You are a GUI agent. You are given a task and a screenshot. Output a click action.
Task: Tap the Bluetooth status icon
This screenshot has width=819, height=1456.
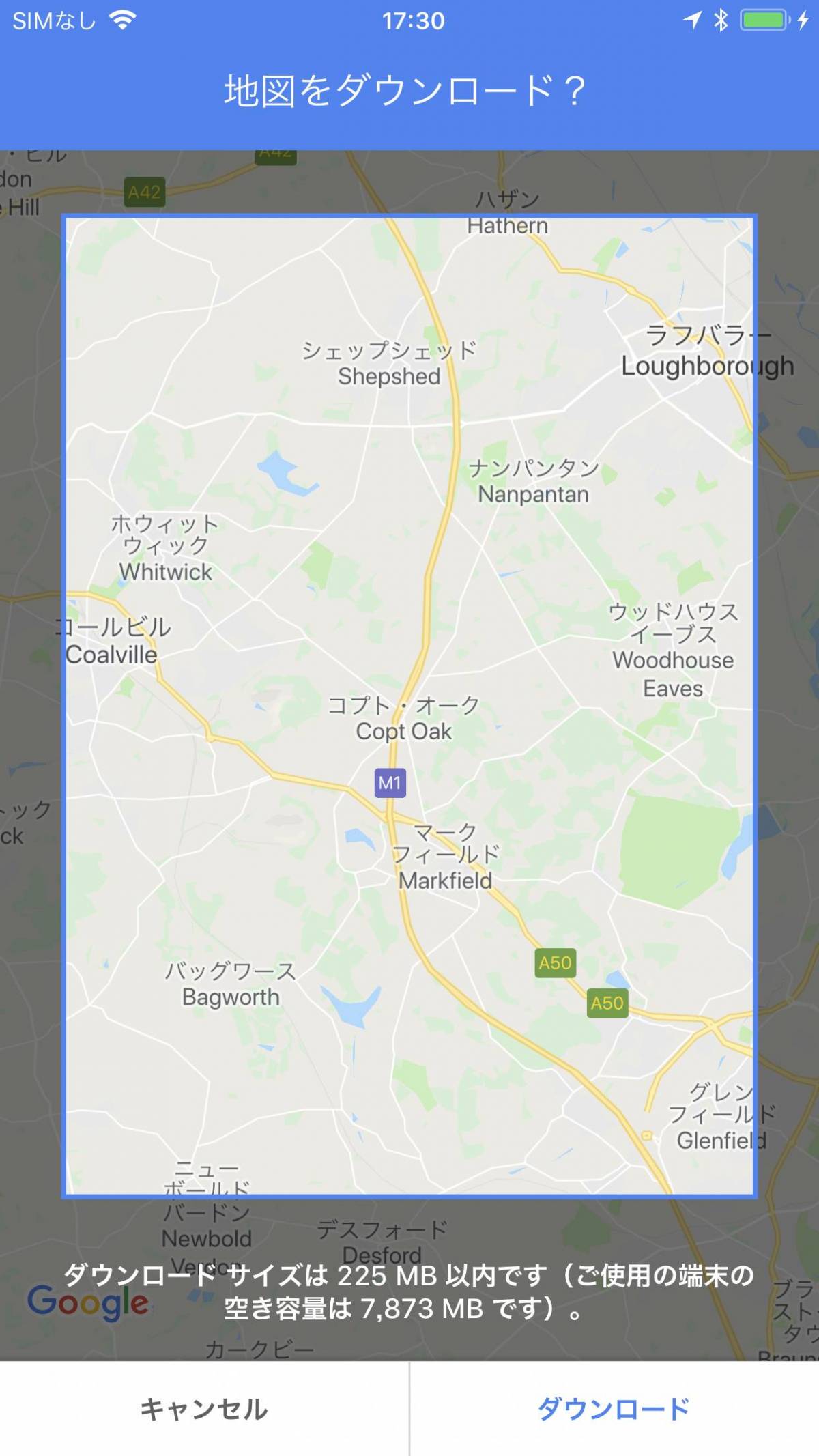721,20
